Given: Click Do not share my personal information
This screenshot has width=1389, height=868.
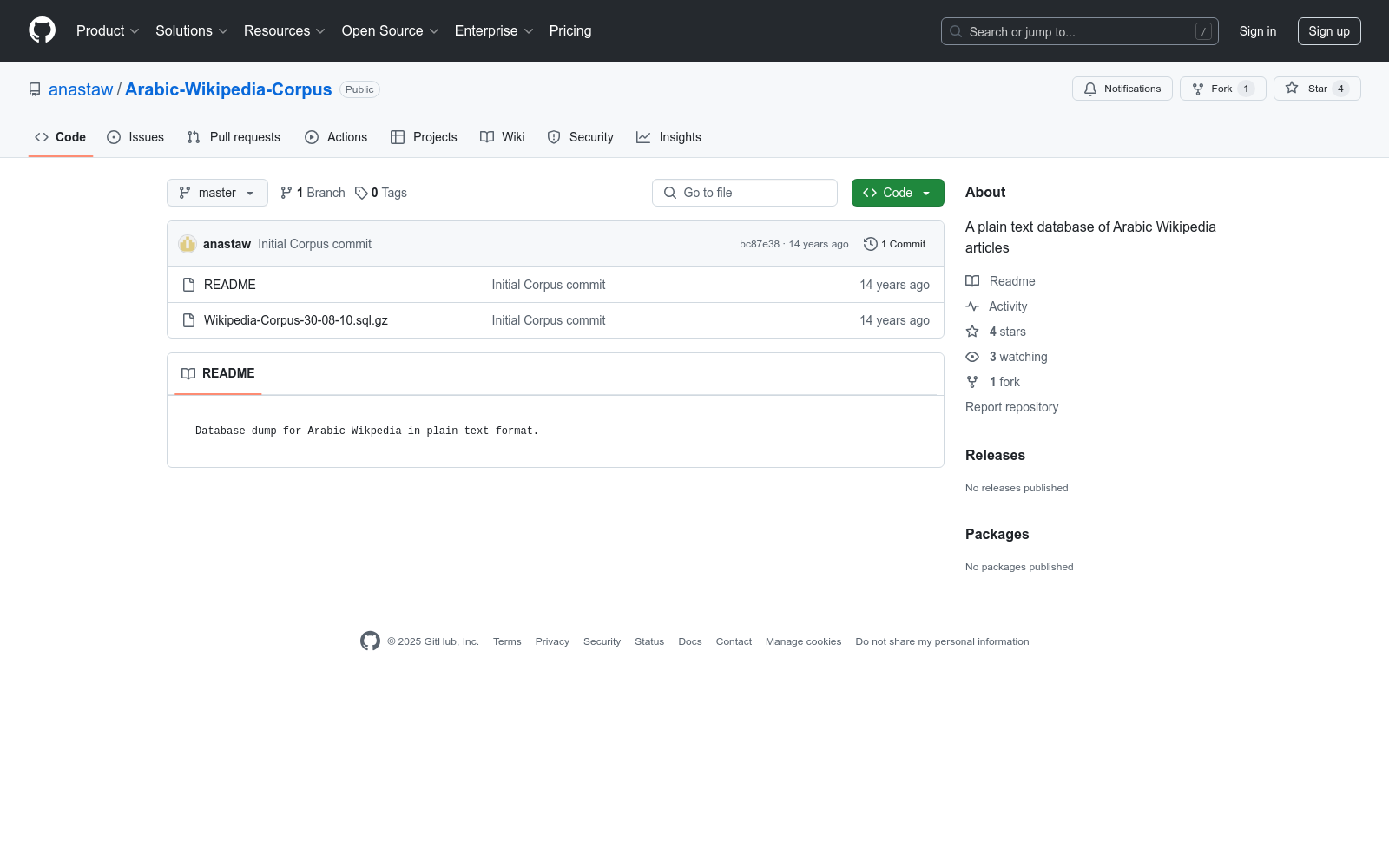Looking at the screenshot, I should 943,641.
